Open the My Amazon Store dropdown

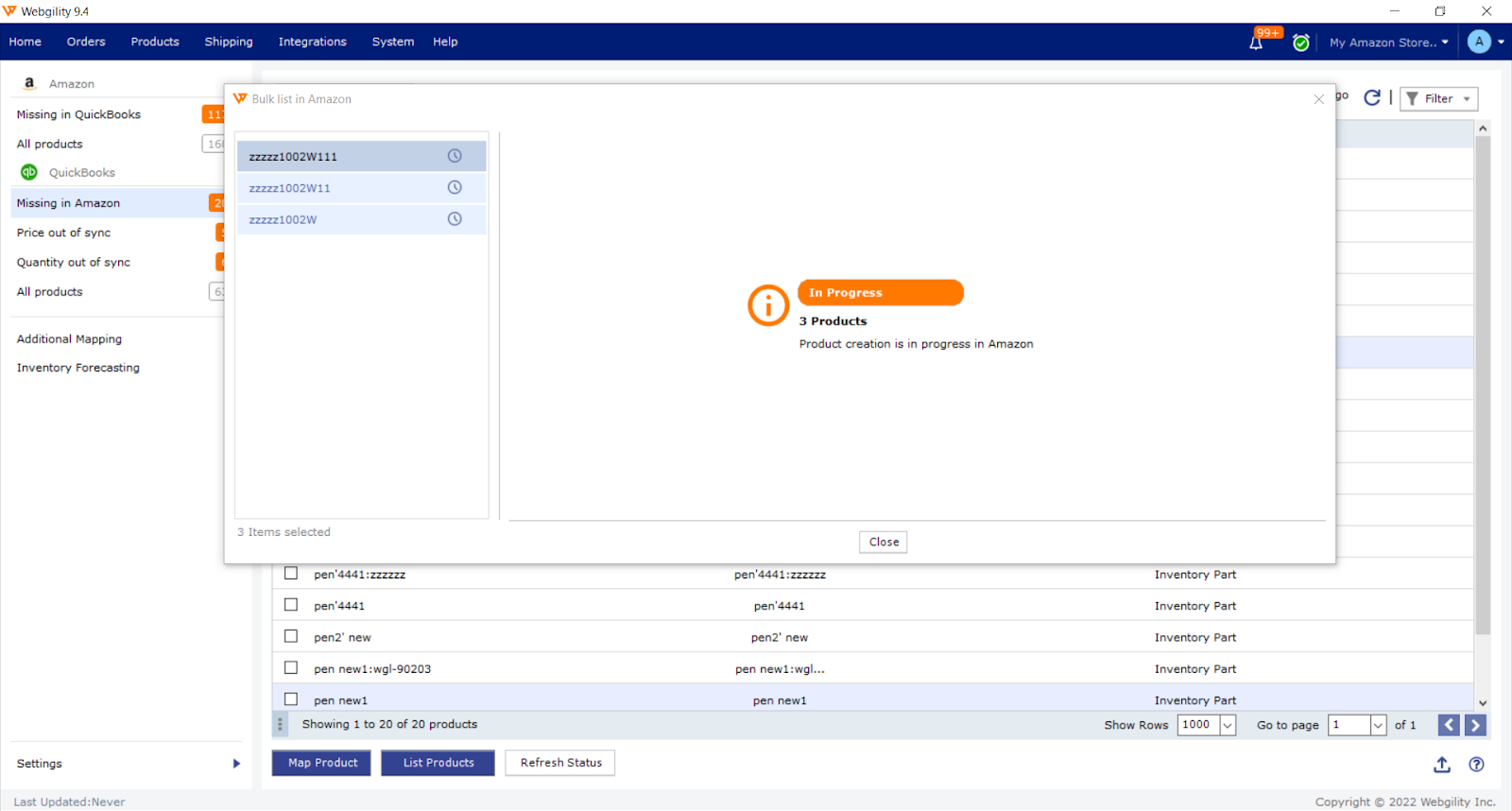coord(1388,43)
